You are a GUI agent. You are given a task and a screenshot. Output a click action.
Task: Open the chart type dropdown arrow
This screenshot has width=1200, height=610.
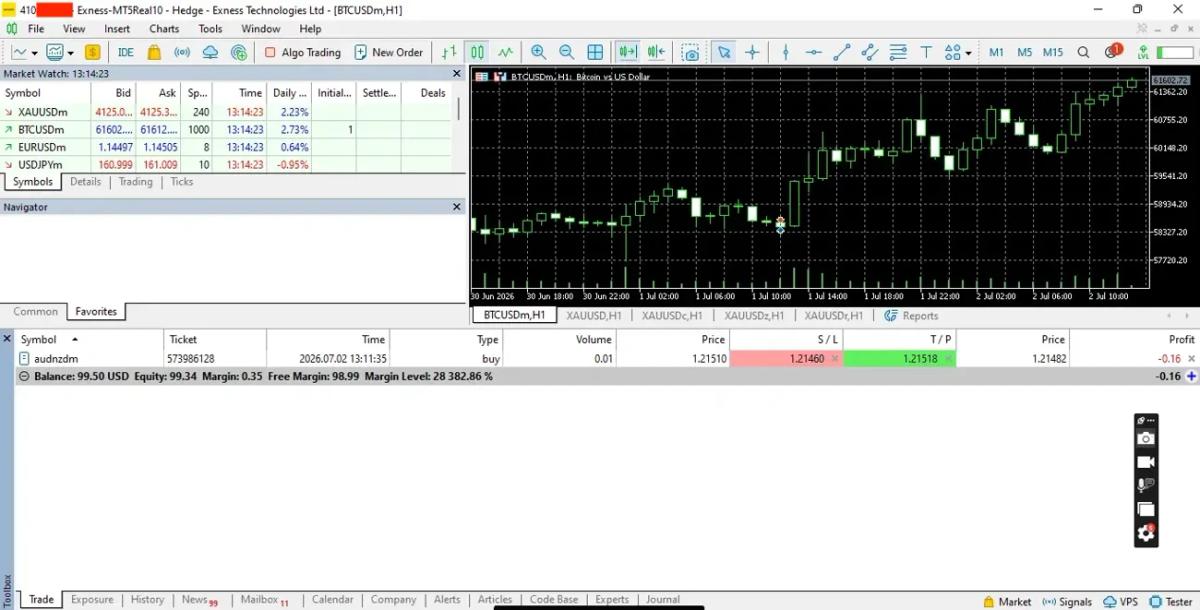pos(35,53)
